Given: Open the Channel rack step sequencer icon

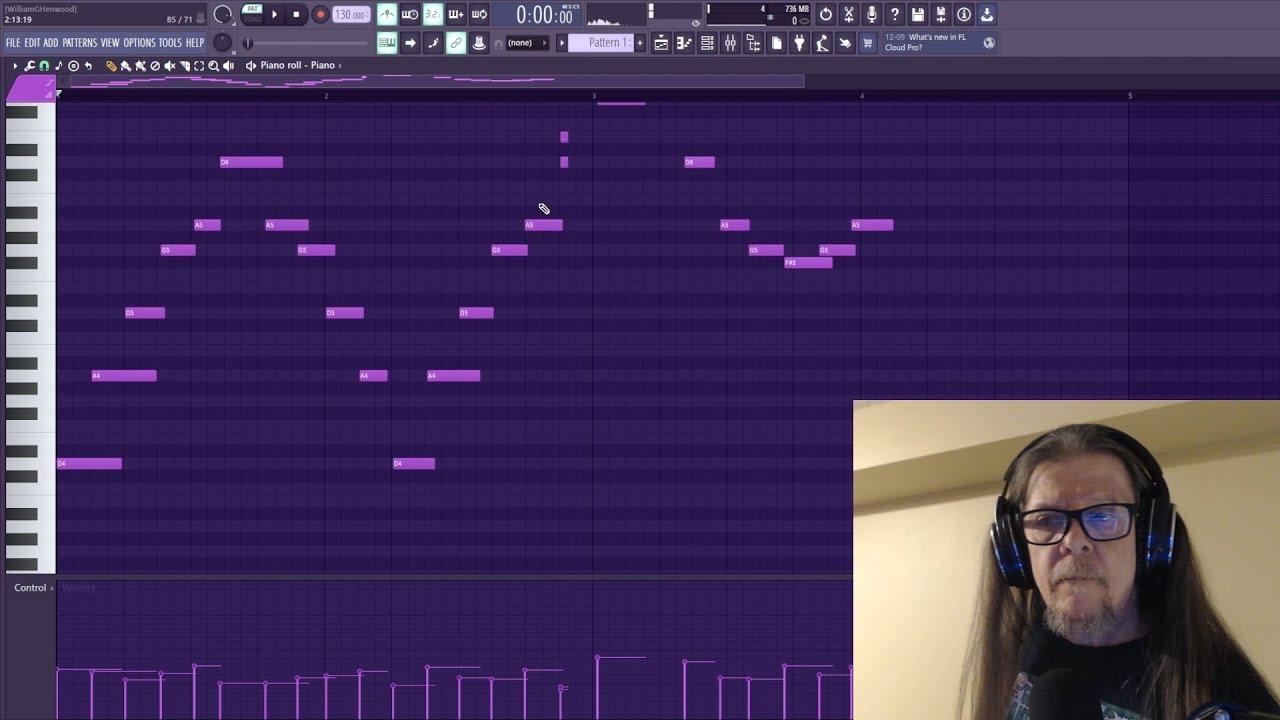Looking at the screenshot, I should (x=707, y=43).
